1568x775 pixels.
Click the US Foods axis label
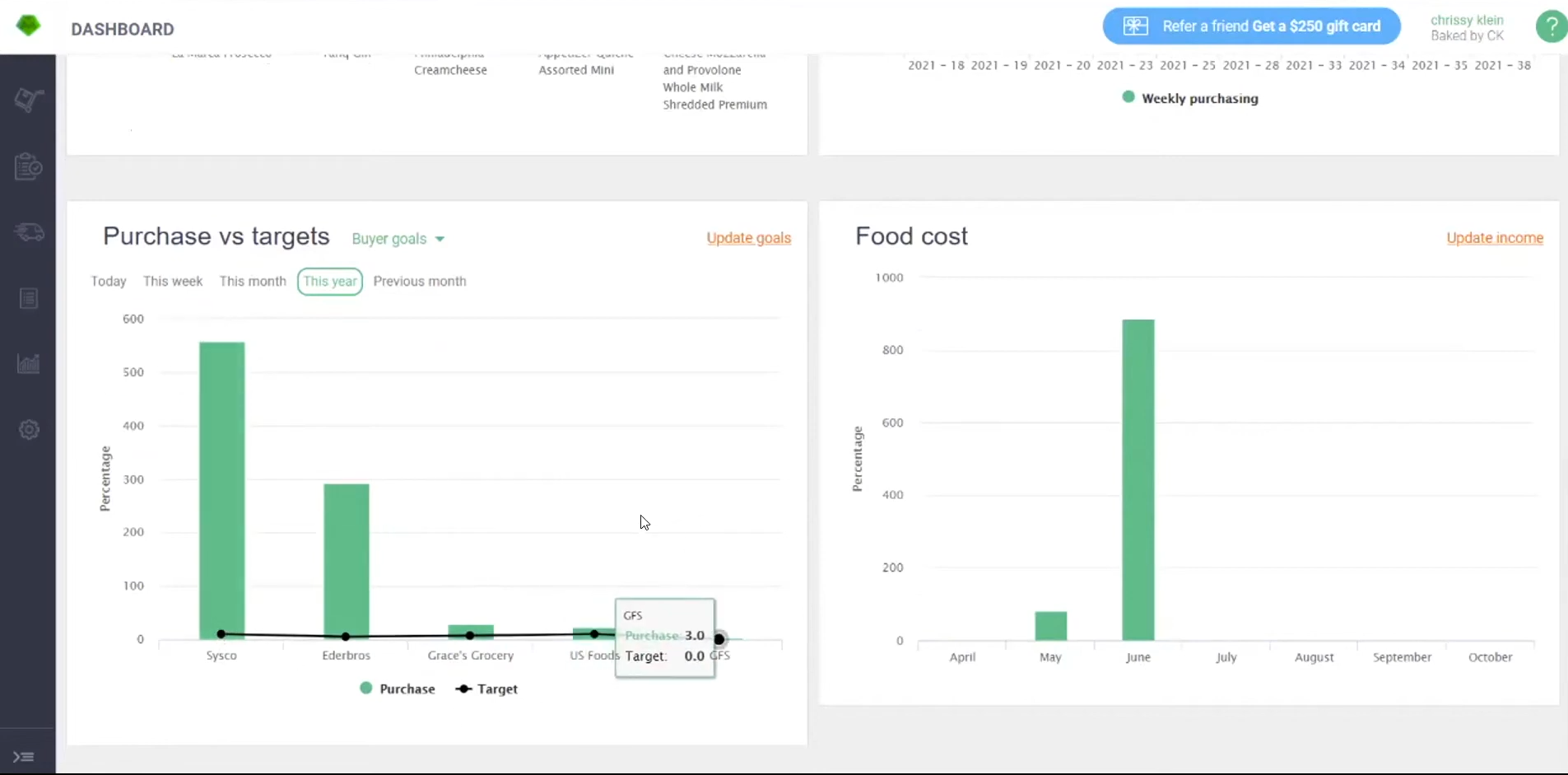coord(593,656)
